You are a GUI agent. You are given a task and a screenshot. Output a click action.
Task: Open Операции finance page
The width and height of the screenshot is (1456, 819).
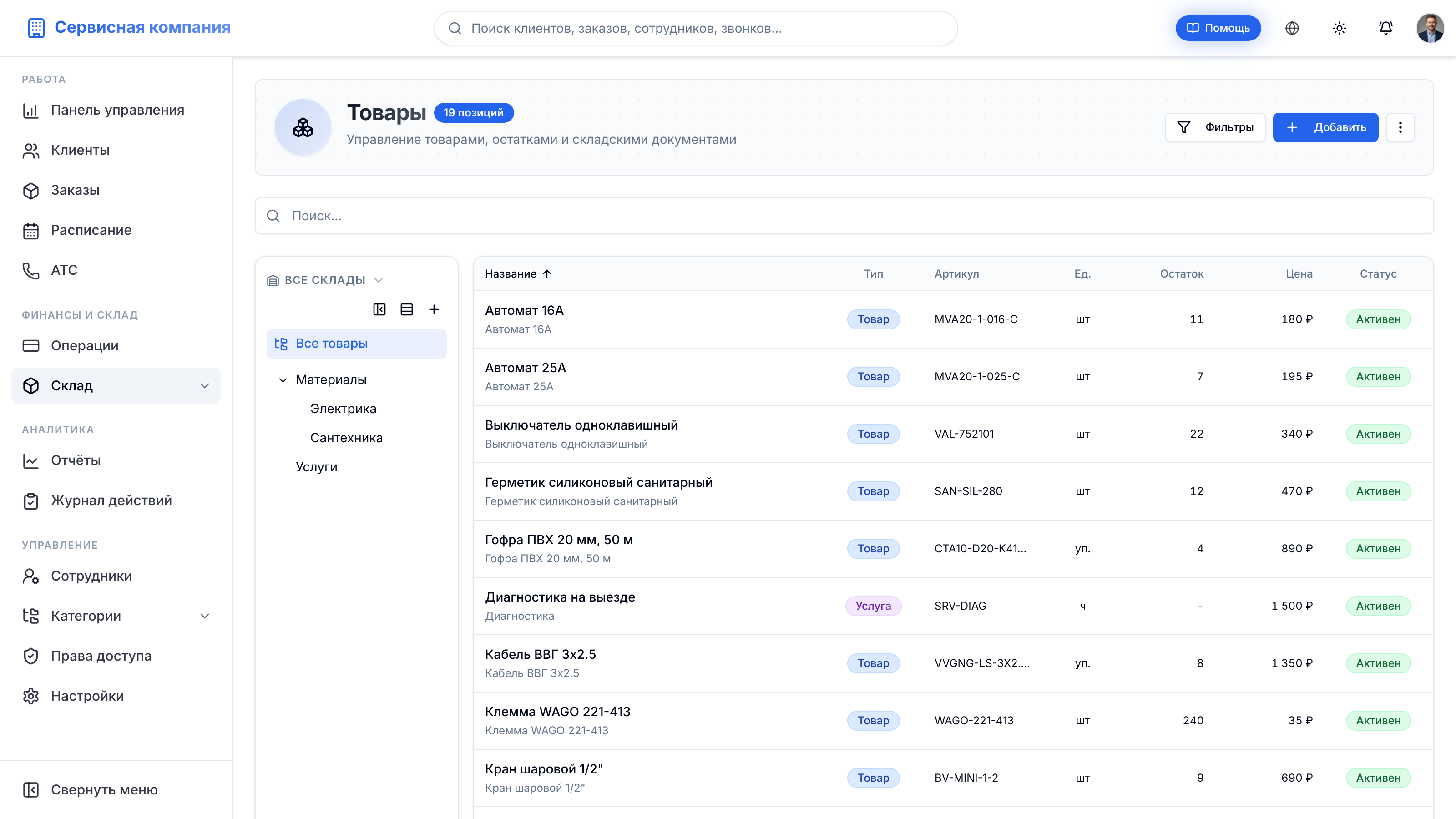pos(116,346)
